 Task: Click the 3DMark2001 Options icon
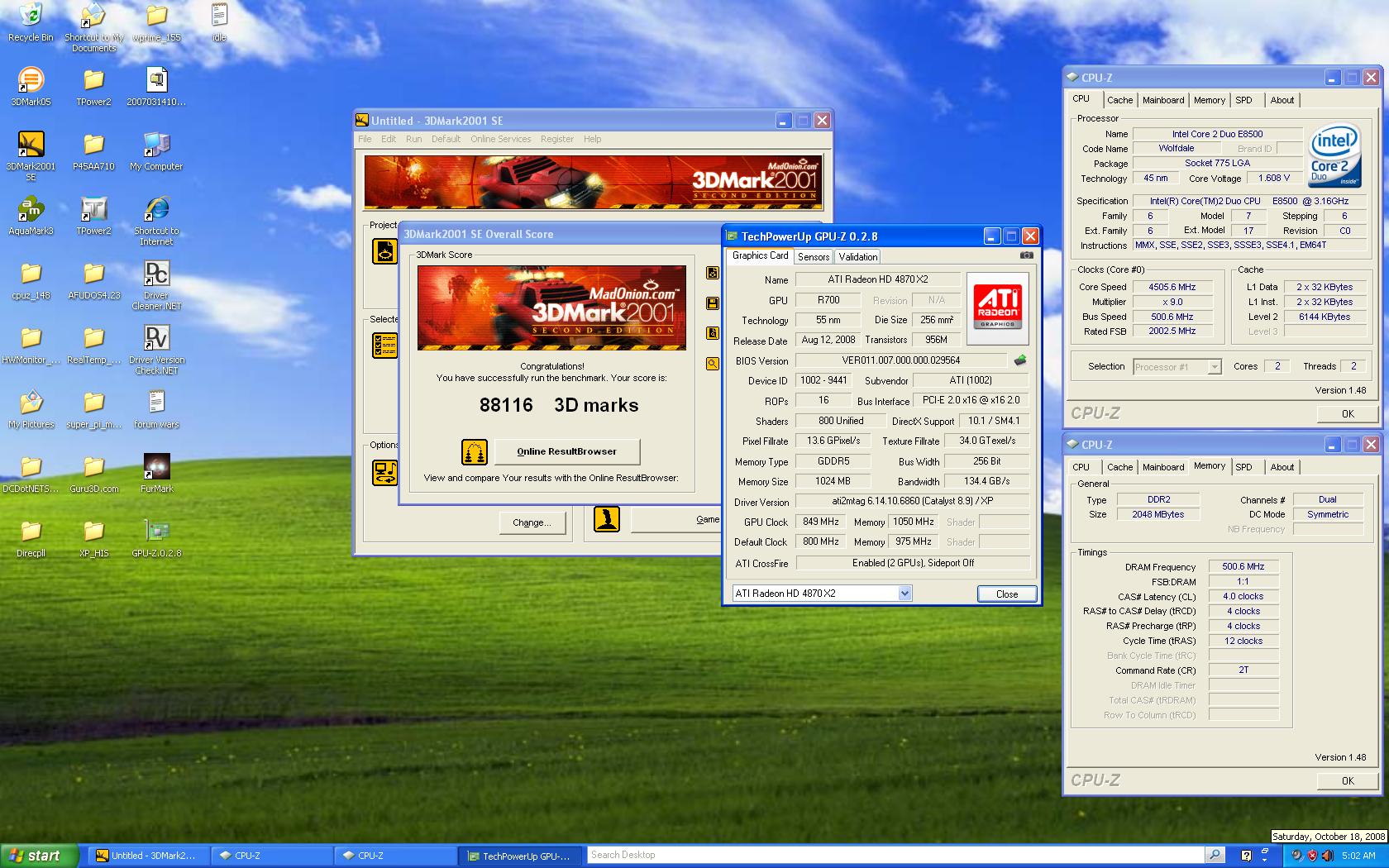384,472
